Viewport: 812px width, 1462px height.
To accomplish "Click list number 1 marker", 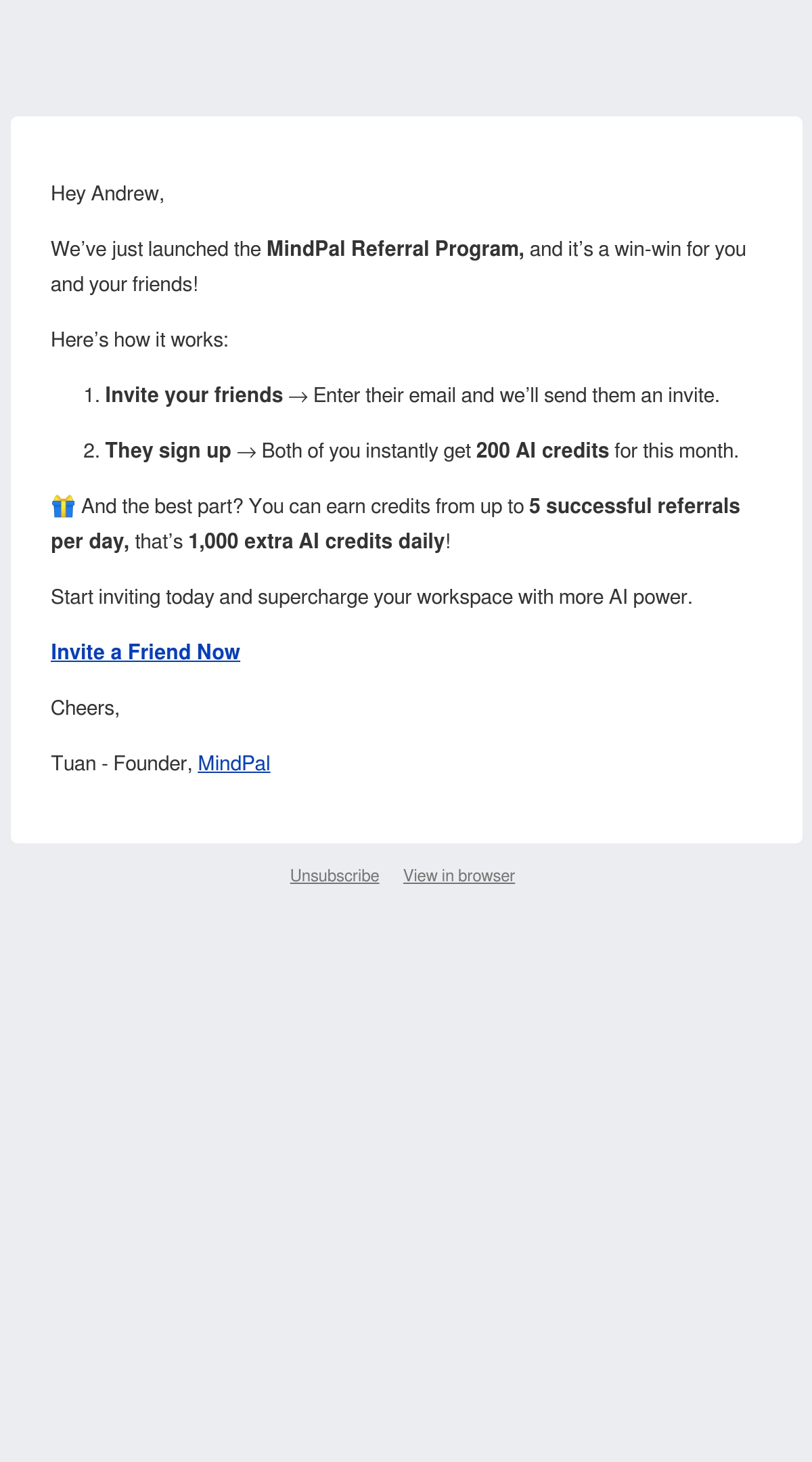I will coord(91,395).
